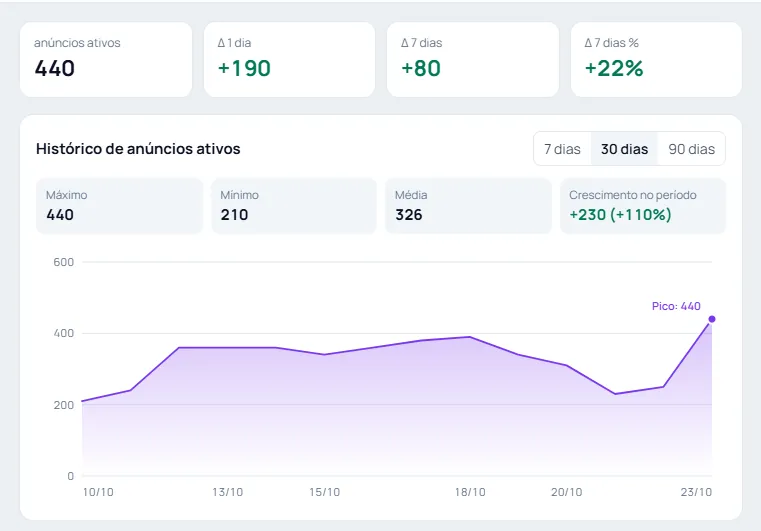Click the 600 y-axis label
Screen dimensions: 761x531
point(64,262)
